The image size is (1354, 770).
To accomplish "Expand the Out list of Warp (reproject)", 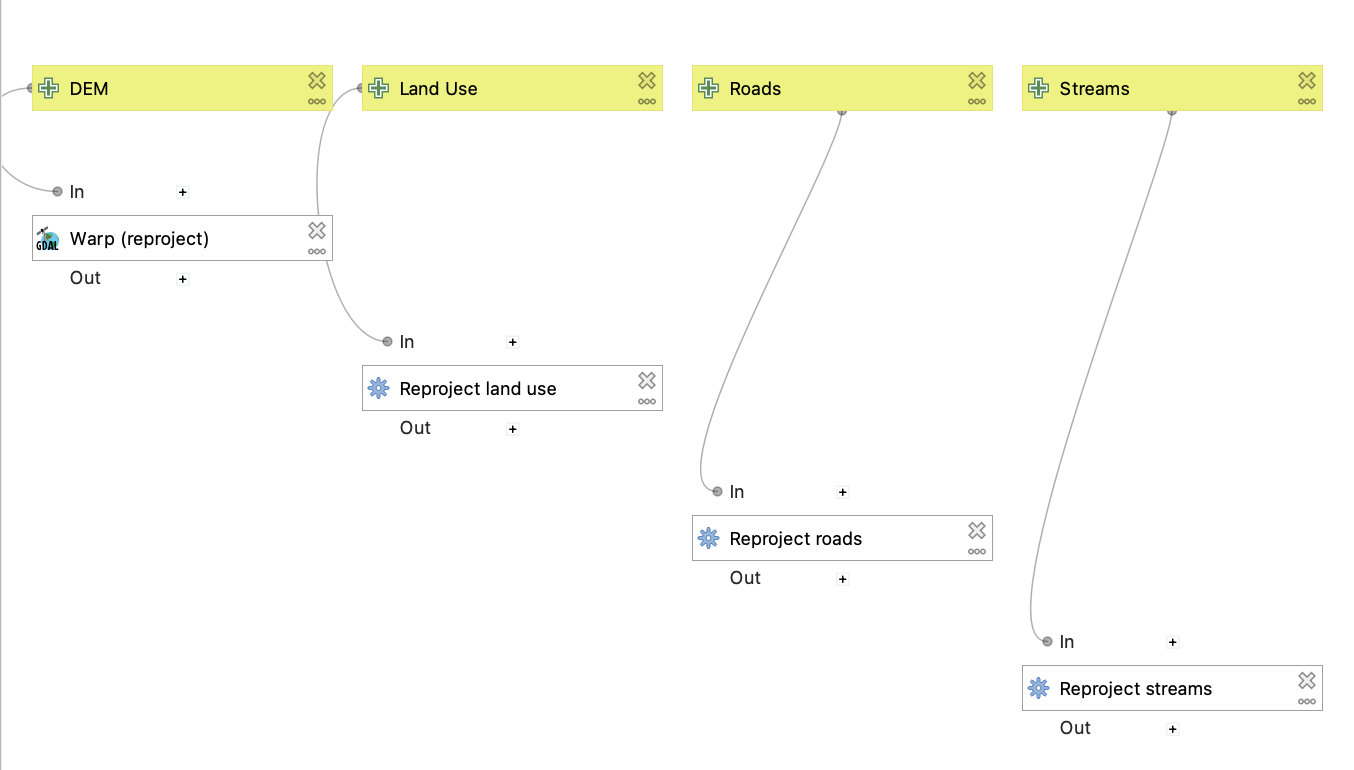I will click(x=183, y=279).
